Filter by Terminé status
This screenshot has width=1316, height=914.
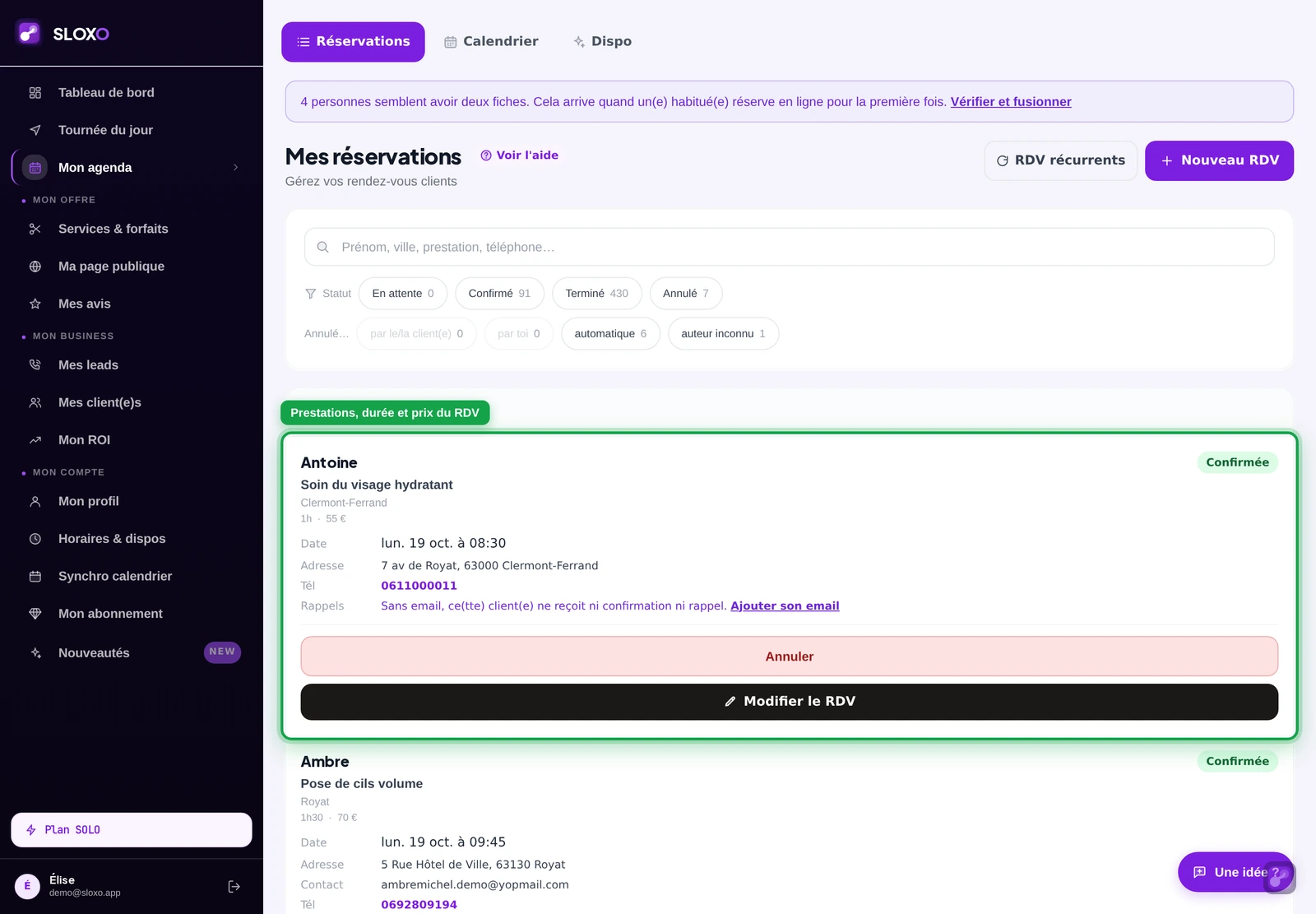coord(597,294)
